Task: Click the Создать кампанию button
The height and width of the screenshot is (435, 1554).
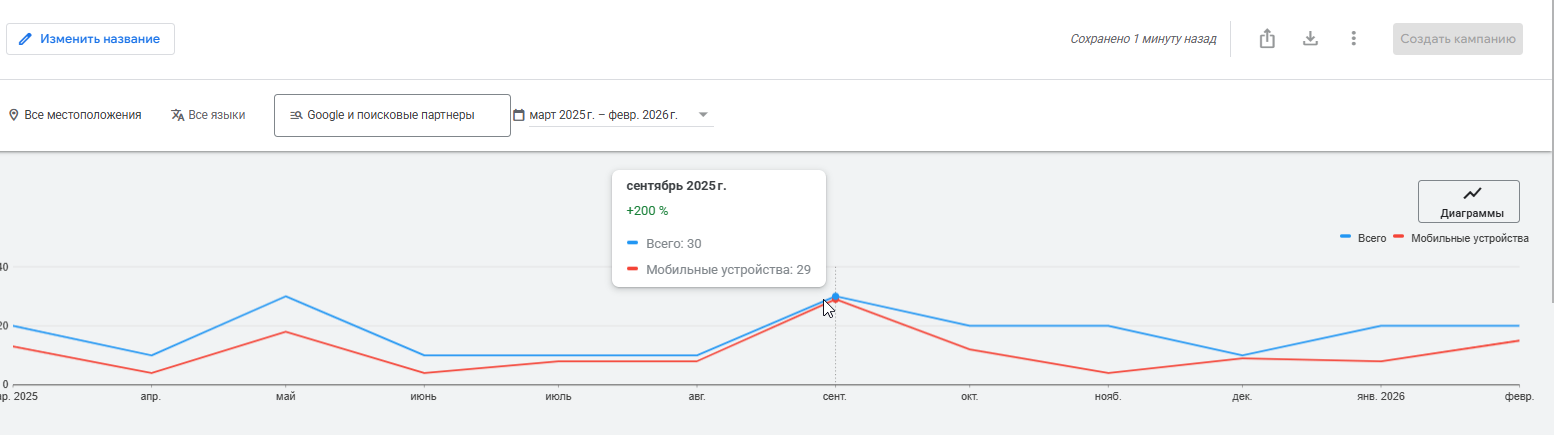Action: (1457, 39)
